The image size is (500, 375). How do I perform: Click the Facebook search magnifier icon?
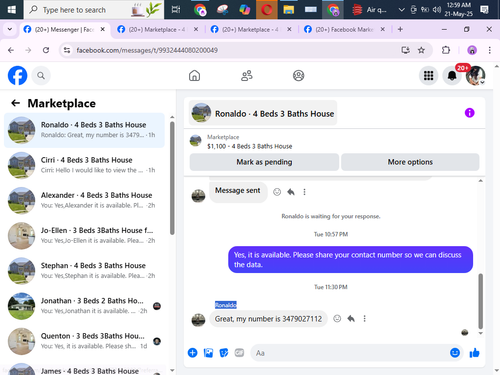(x=41, y=76)
